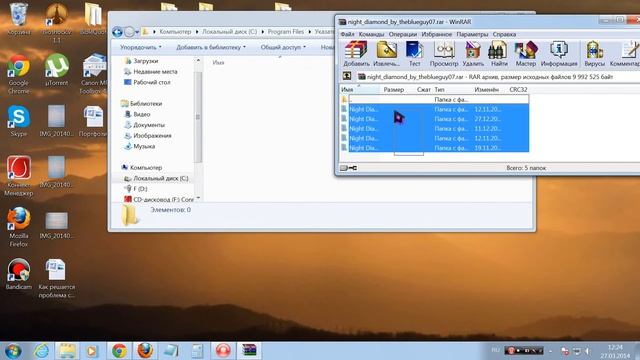
Task: Open Информация (Info) in WinRAR toolbar
Action: (559, 54)
